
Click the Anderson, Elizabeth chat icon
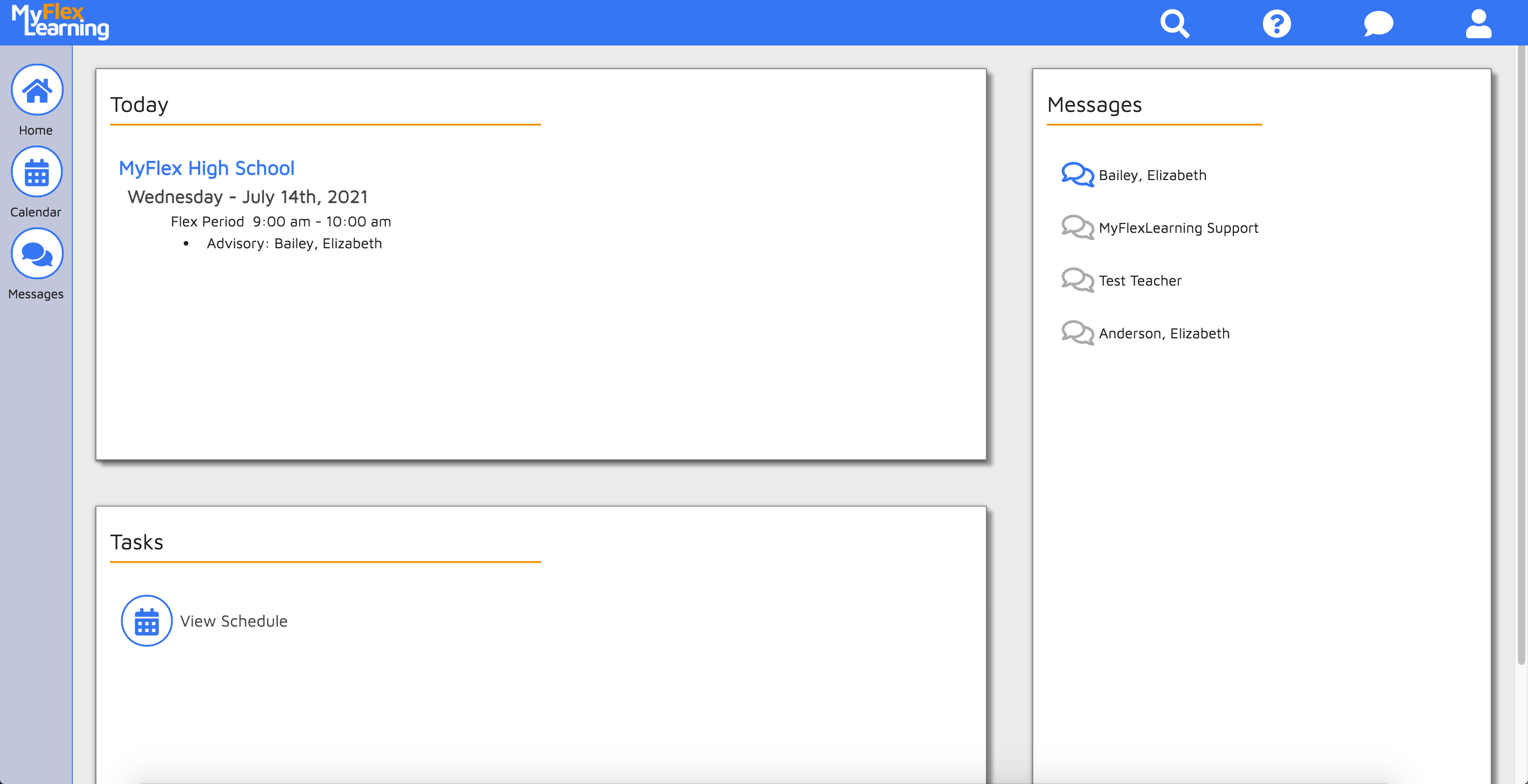pos(1077,333)
